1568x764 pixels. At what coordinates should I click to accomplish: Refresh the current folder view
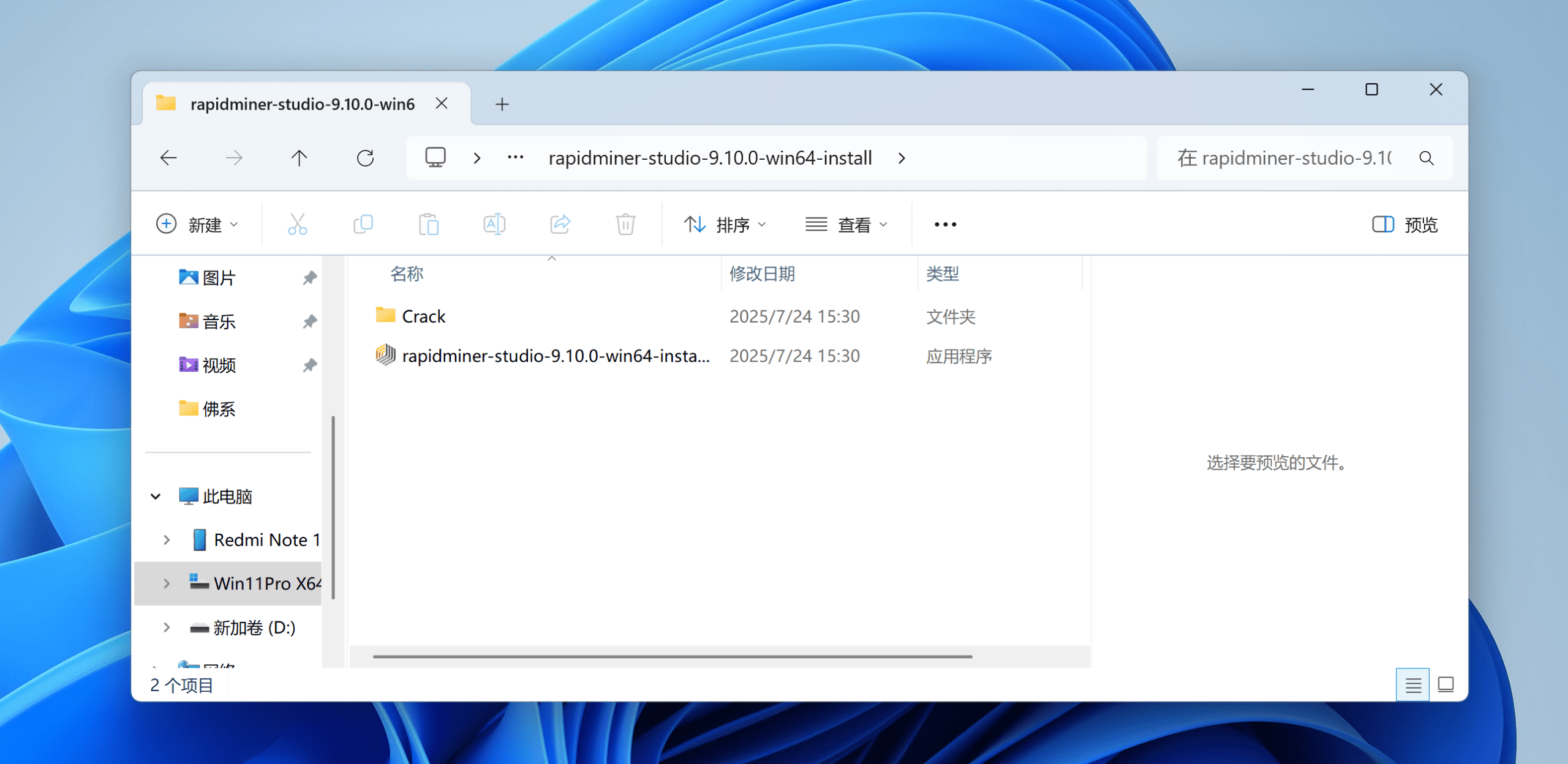tap(365, 159)
